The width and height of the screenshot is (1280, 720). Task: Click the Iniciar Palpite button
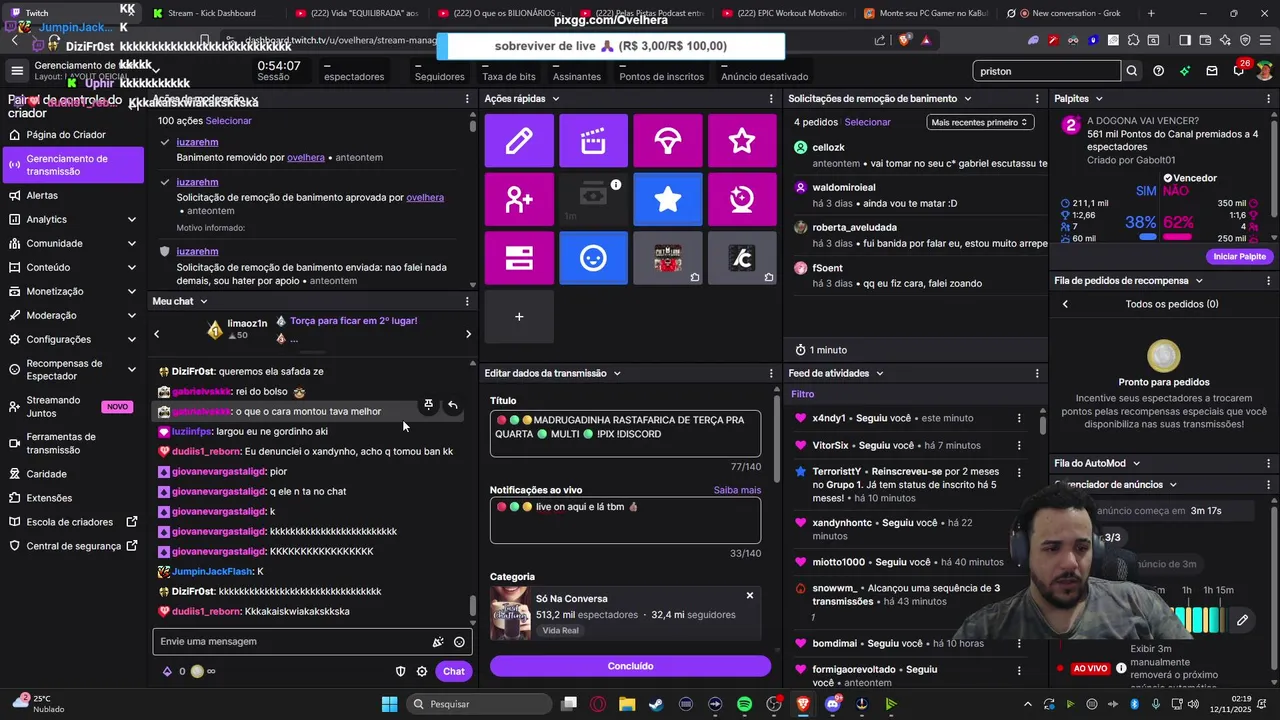[1239, 256]
